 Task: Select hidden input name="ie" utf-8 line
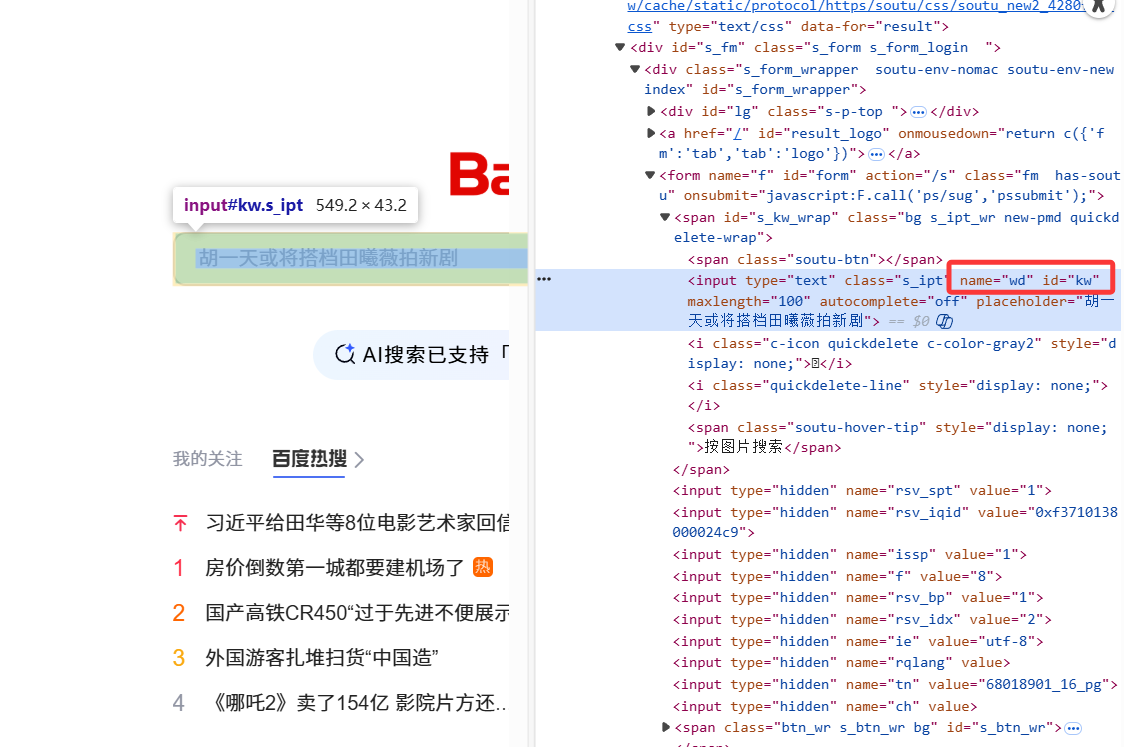click(858, 642)
